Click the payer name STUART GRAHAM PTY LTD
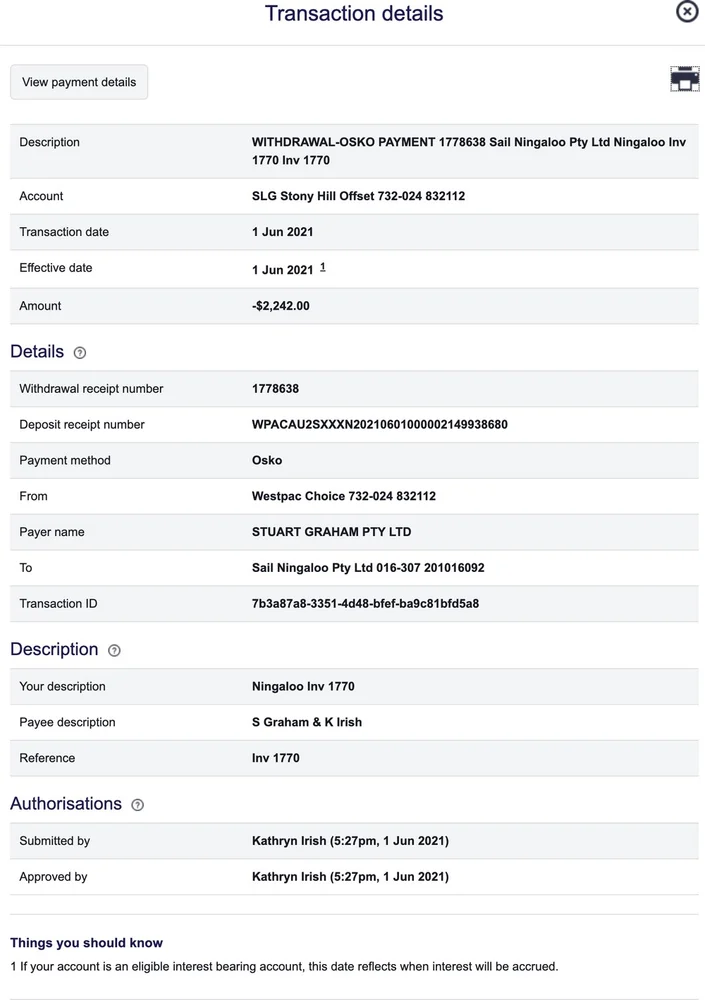 [x=331, y=532]
